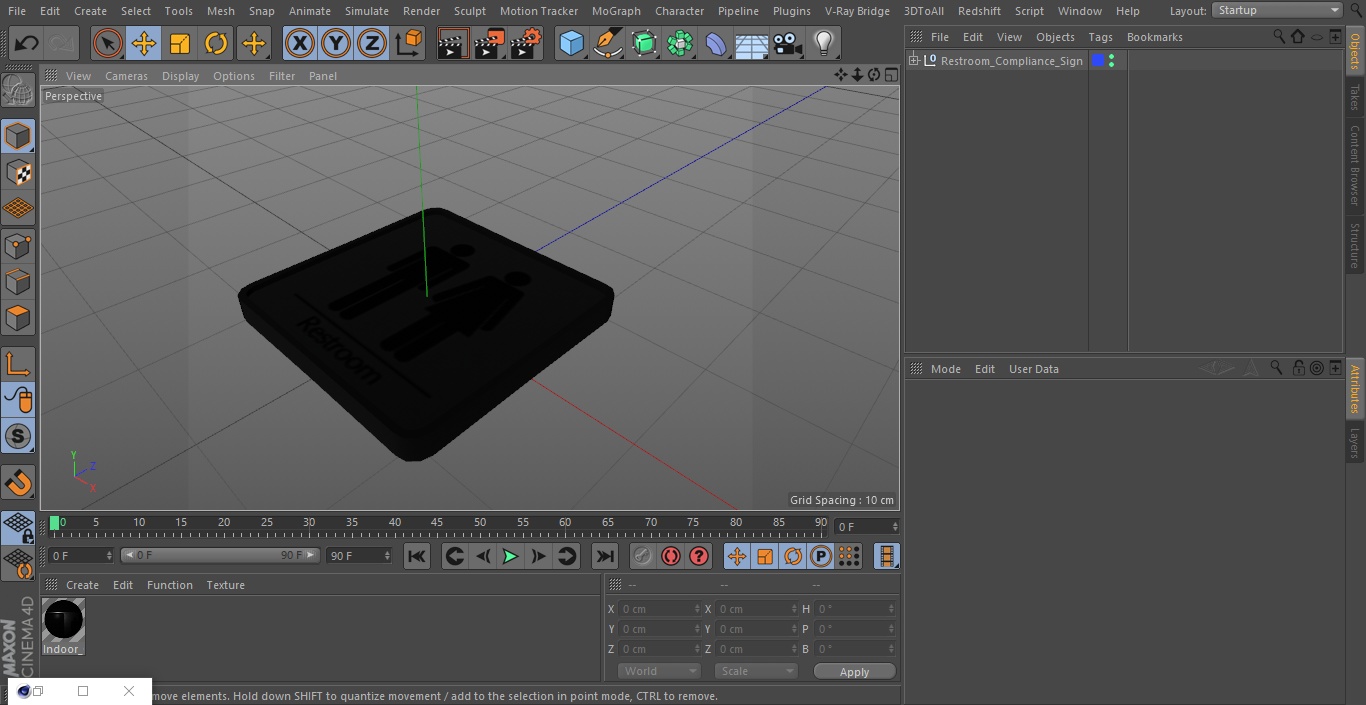1366x705 pixels.
Task: Add a Cube primitive object
Action: [571, 43]
